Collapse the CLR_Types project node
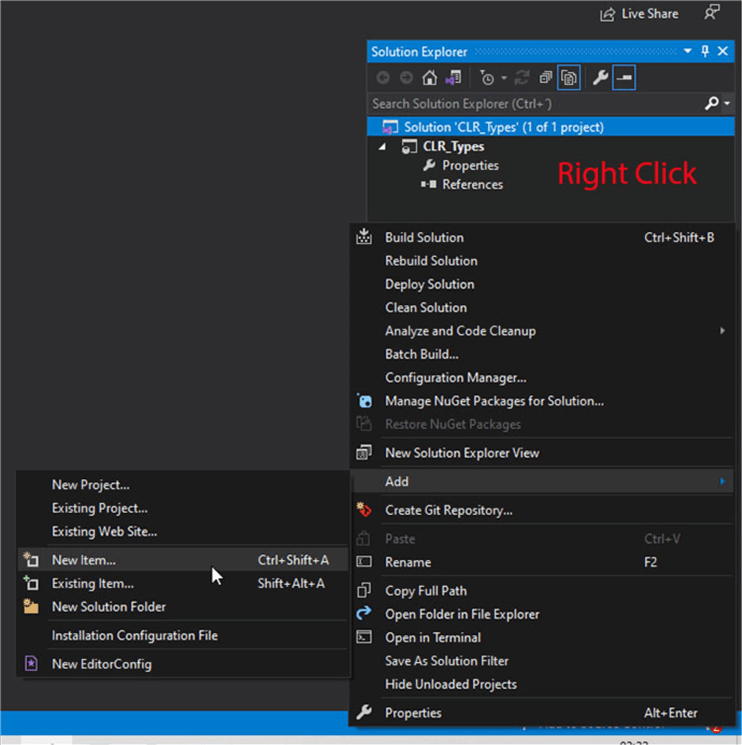The image size is (742, 745). (x=382, y=147)
